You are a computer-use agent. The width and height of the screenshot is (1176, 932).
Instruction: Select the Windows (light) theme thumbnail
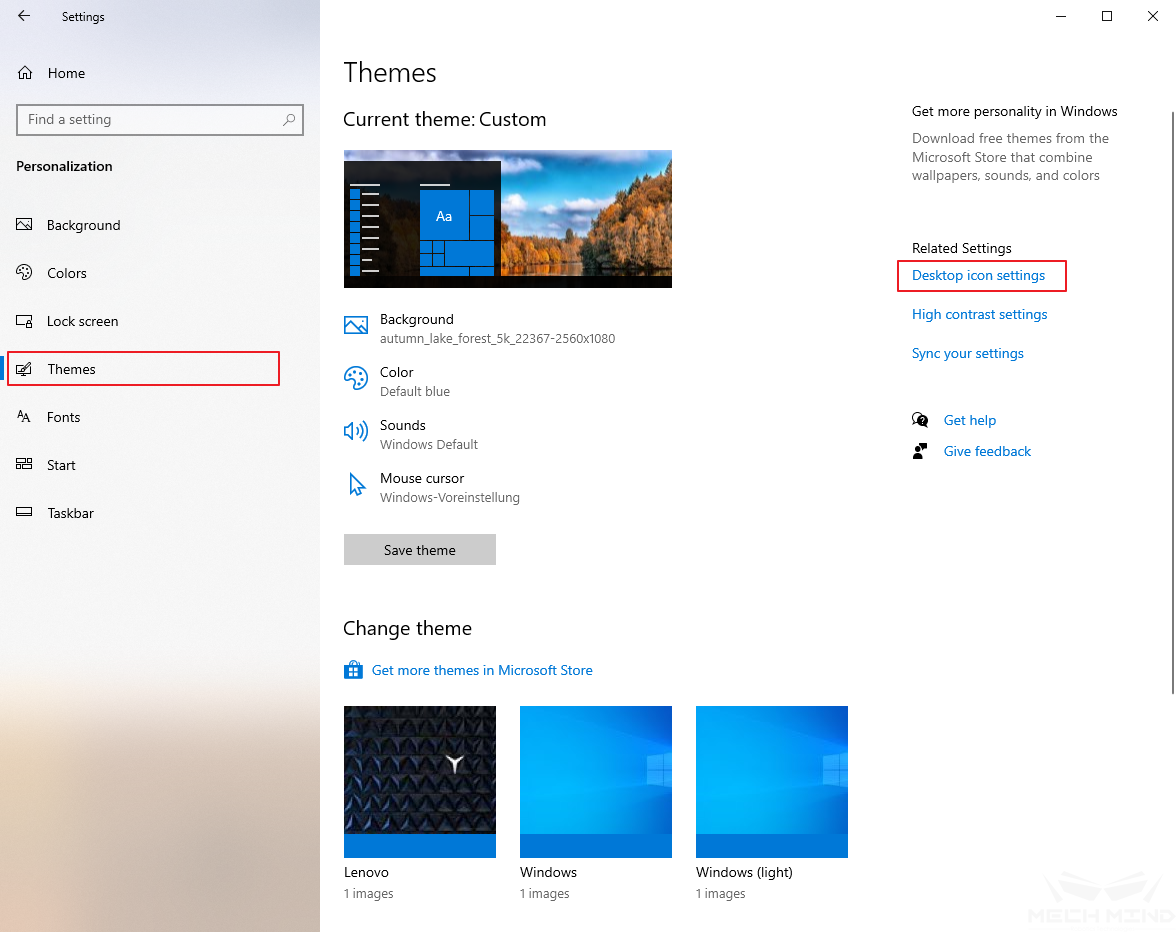pos(772,781)
